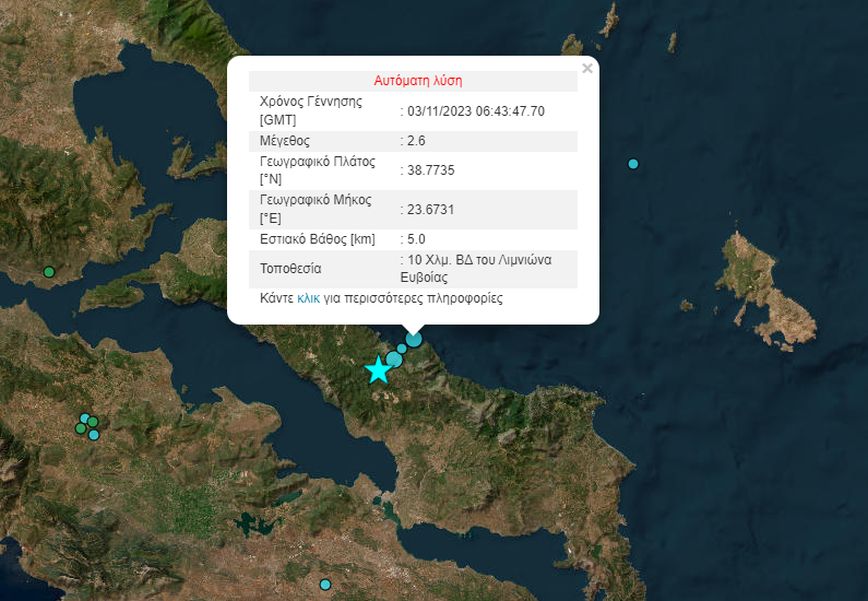Click the upper-right green marker in the western cluster

point(93,422)
